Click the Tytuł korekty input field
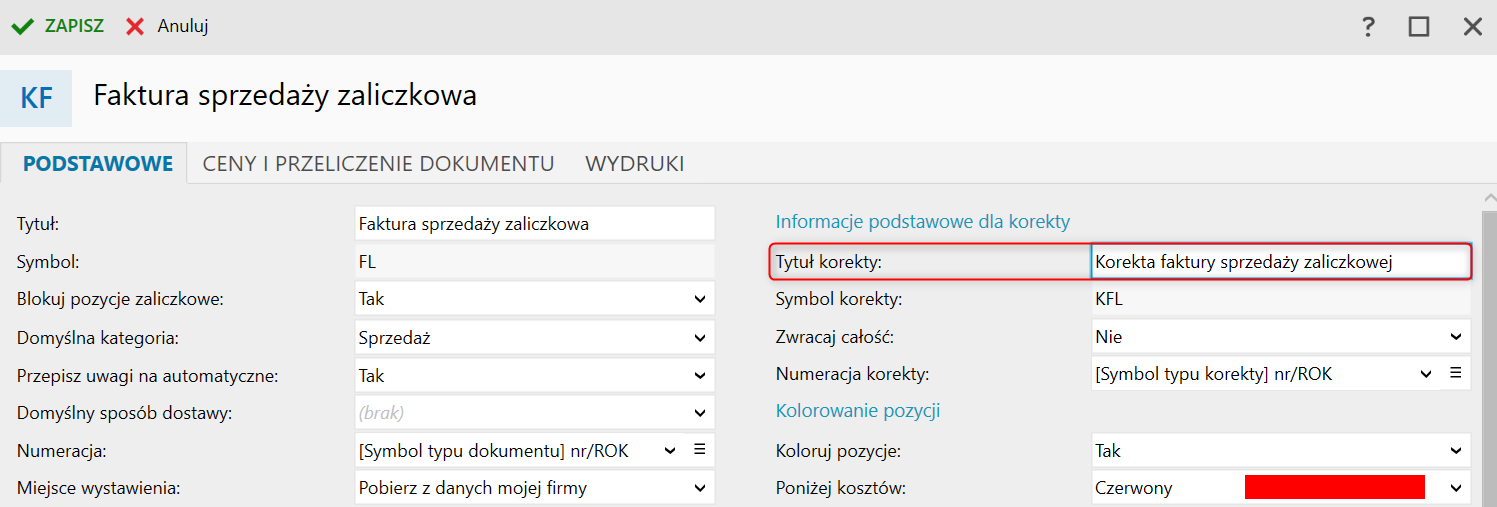This screenshot has height=507, width=1497. 1281,262
